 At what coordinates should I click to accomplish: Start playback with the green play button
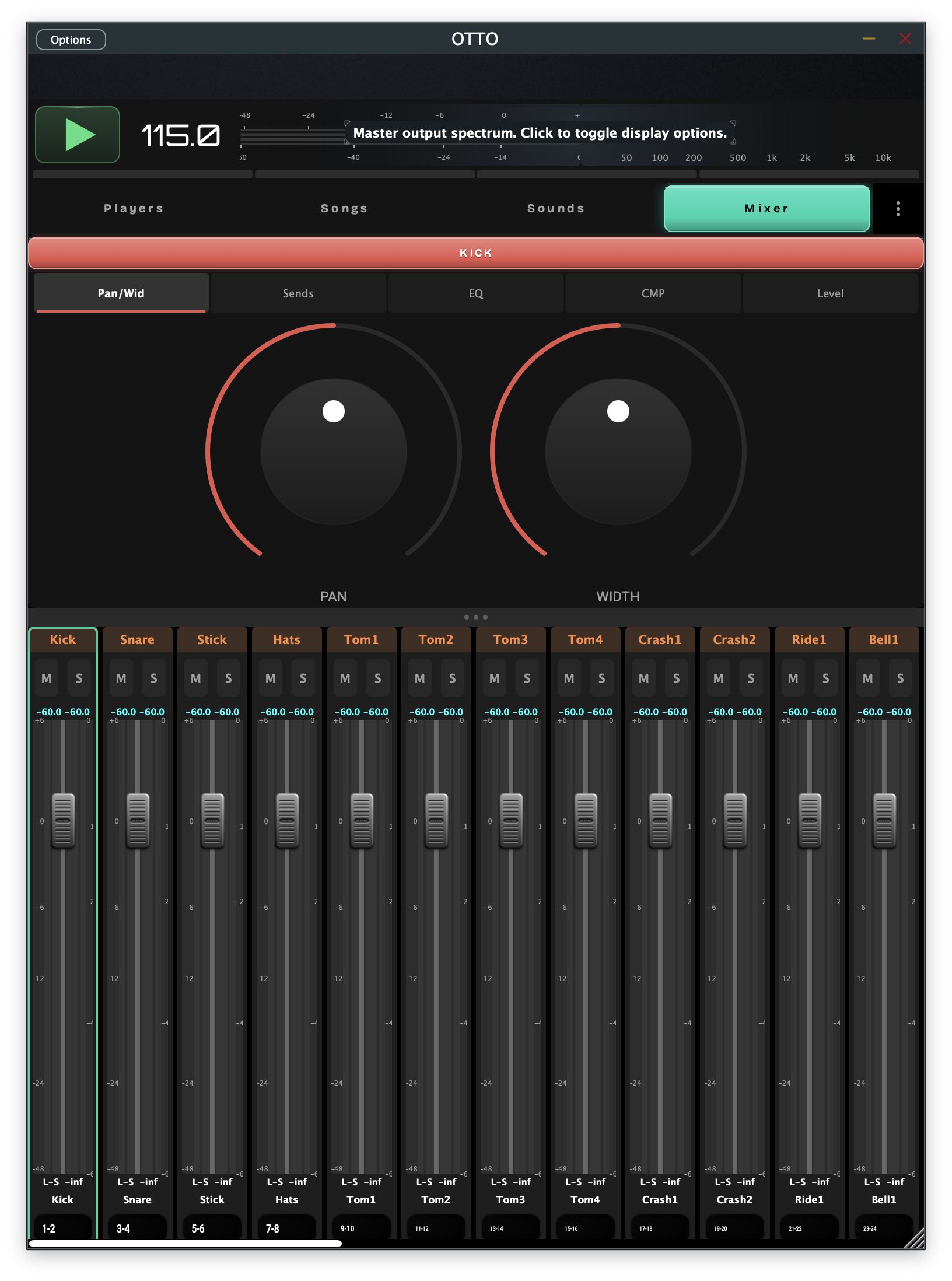click(78, 135)
